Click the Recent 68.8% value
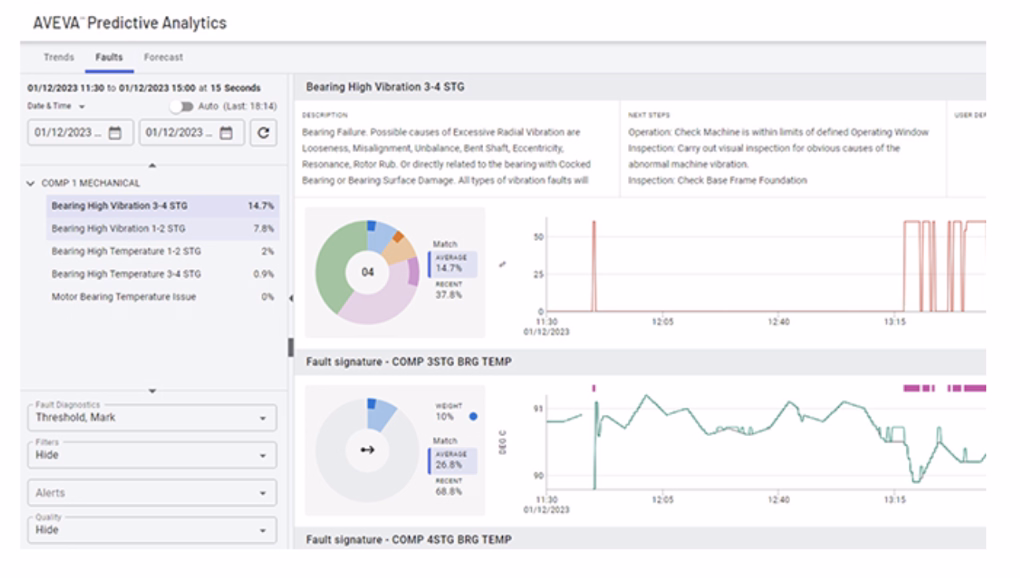The width and height of the screenshot is (1020, 578). 449,492
